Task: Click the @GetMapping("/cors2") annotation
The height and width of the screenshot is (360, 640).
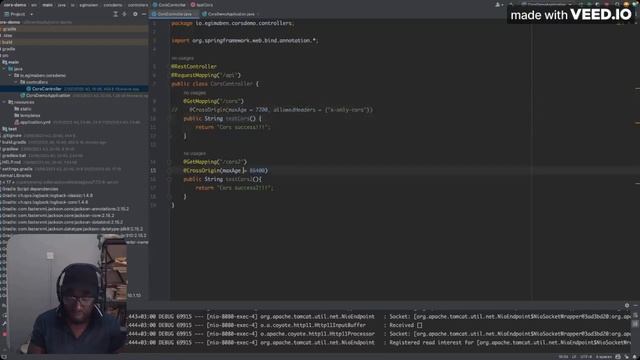Action: click(x=215, y=162)
